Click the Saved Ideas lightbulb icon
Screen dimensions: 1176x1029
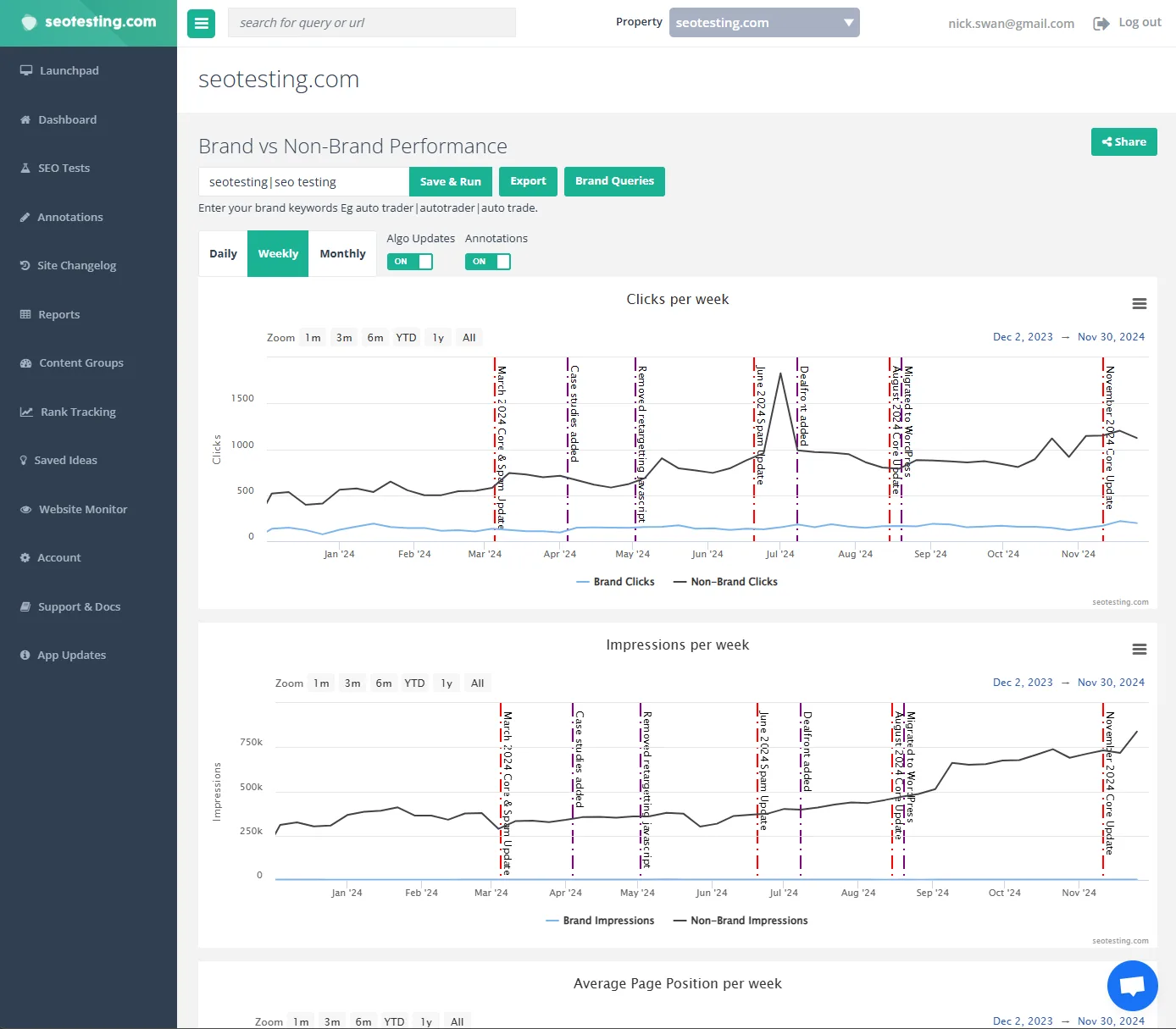click(x=24, y=461)
